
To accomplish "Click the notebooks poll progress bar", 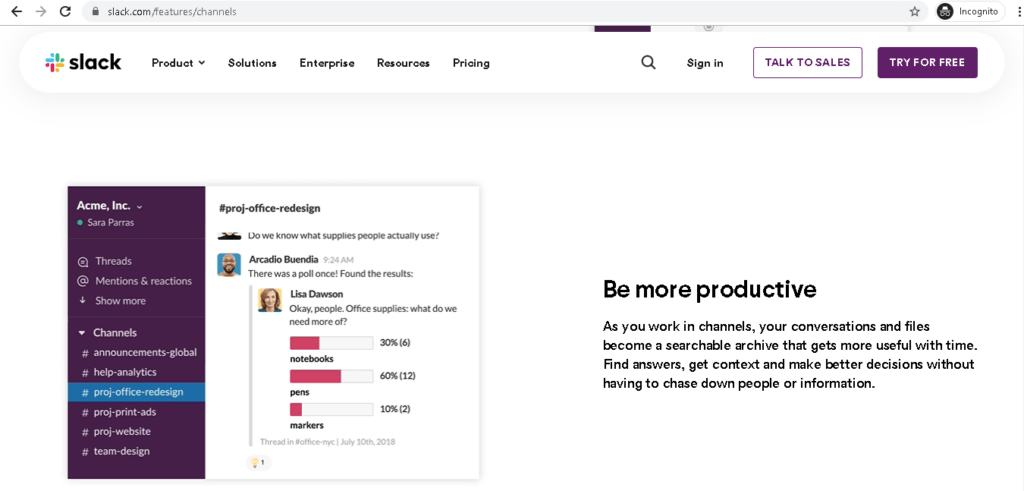I will 331,343.
